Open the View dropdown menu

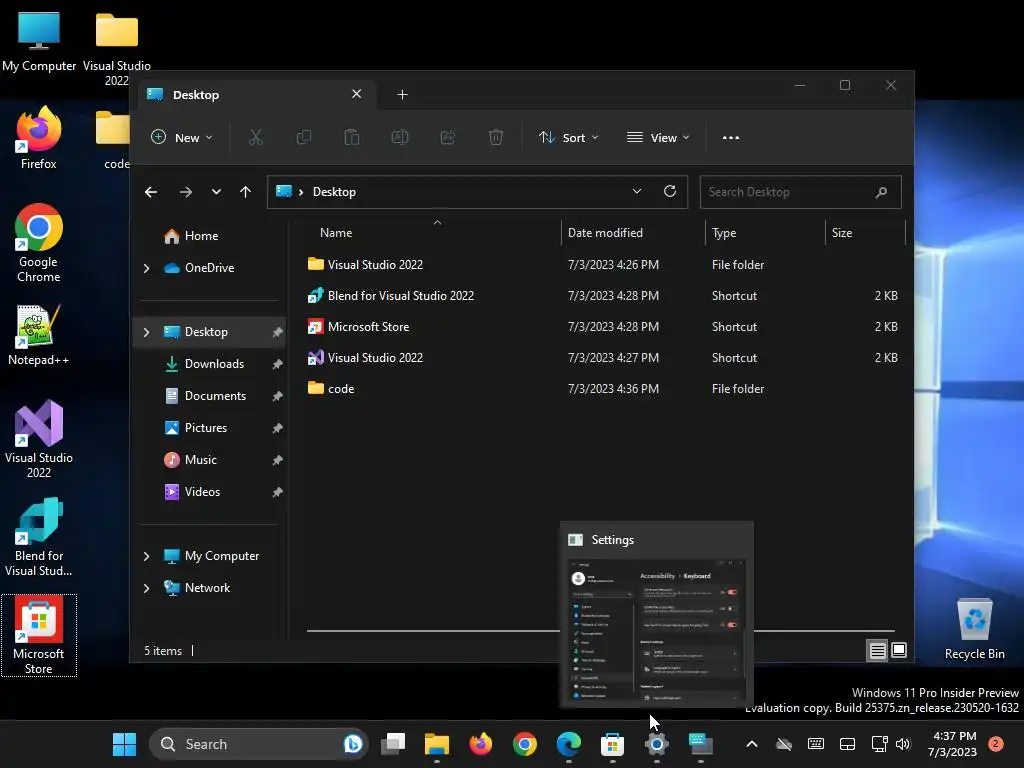(x=658, y=137)
